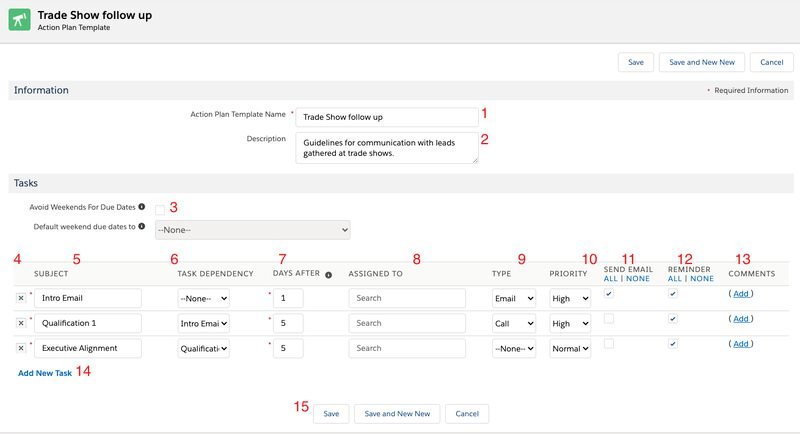This screenshot has height=434, width=800.
Task: Click the Trade Show follow up page title
Action: pos(95,15)
